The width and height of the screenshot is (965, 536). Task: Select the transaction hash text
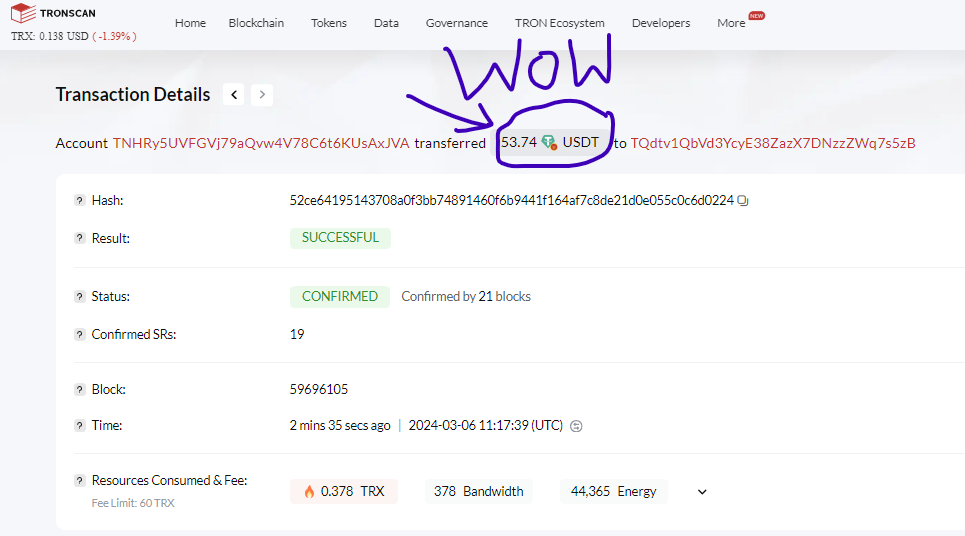pyautogui.click(x=511, y=201)
